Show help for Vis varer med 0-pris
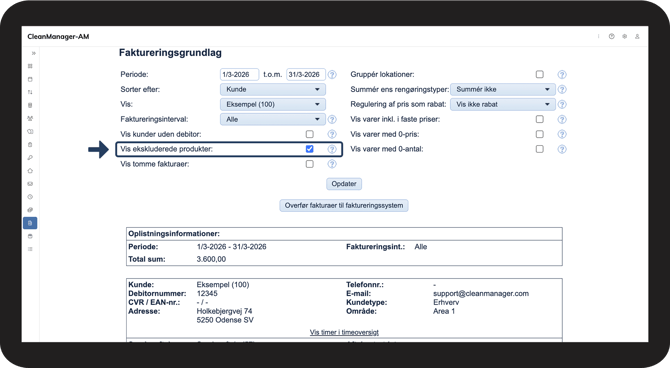Image resolution: width=670 pixels, height=368 pixels. [x=562, y=134]
